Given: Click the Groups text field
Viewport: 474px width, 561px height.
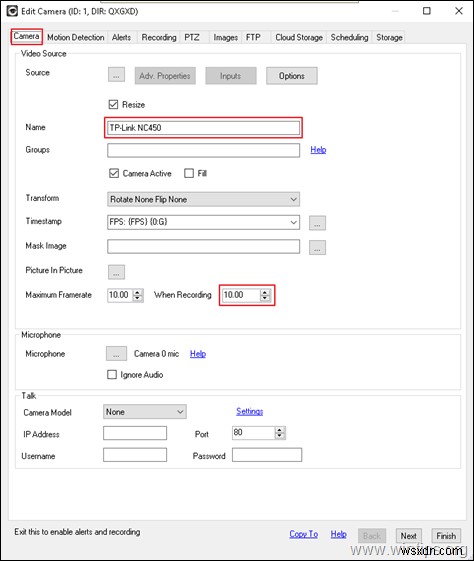Looking at the screenshot, I should coord(203,150).
